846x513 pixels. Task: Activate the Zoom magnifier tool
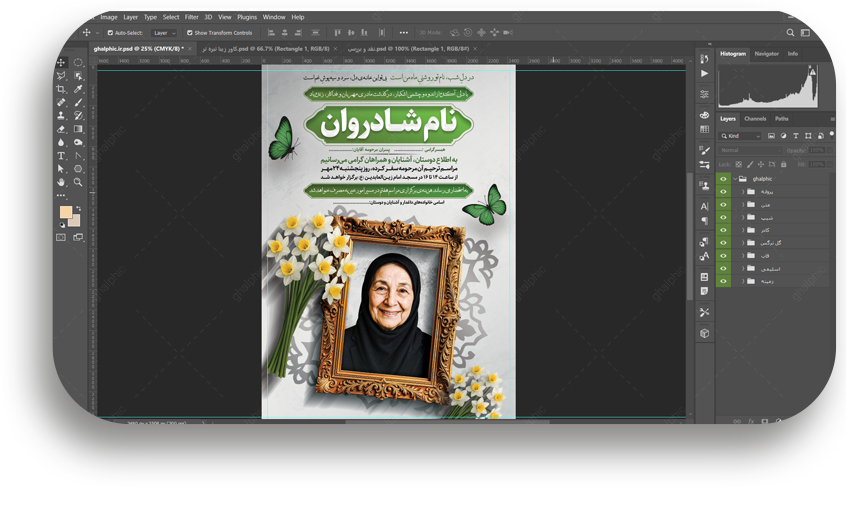(x=78, y=182)
